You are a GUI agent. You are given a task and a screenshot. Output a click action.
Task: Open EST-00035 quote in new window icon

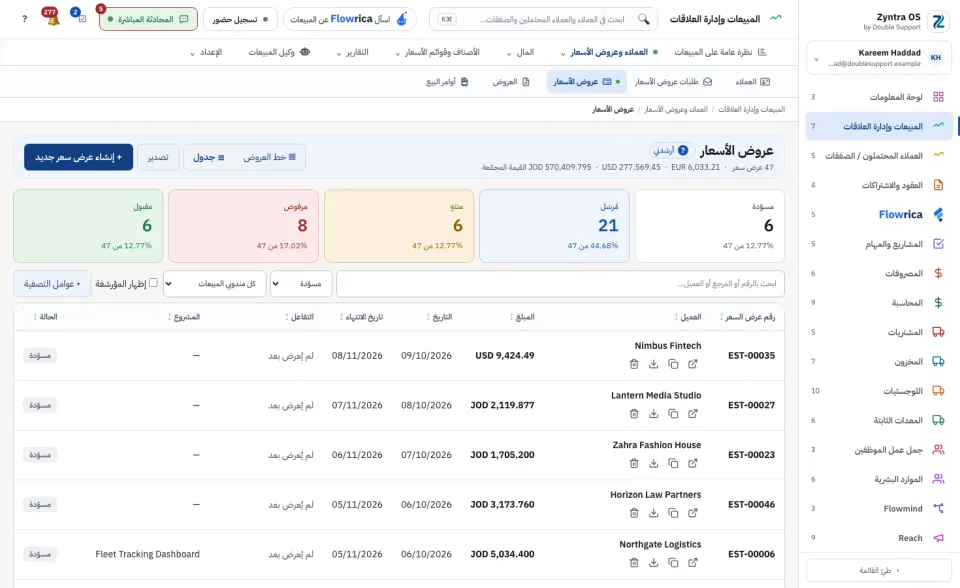click(x=692, y=364)
